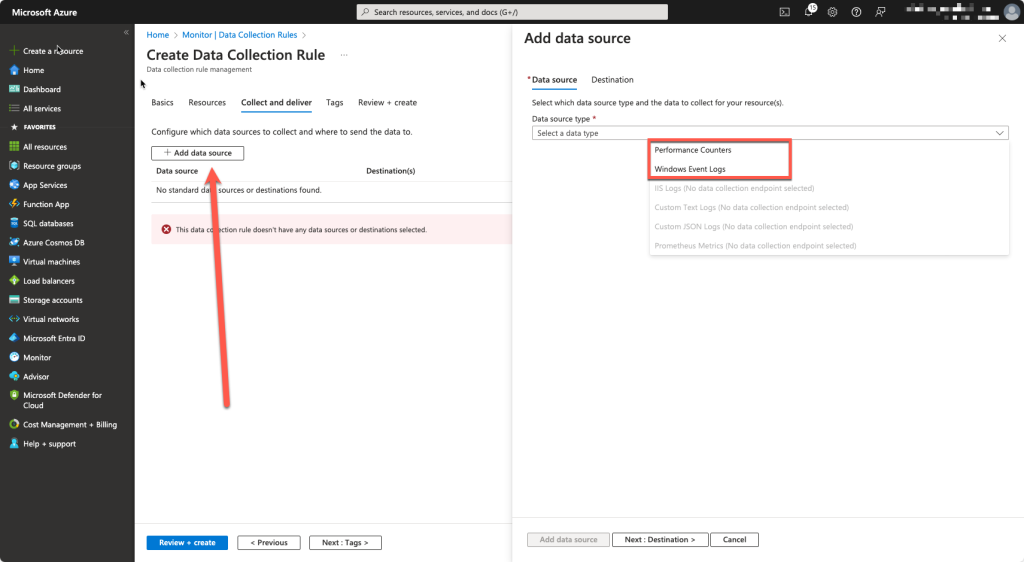1024x562 pixels.
Task: Cancel the Add data source panel
Action: [734, 540]
